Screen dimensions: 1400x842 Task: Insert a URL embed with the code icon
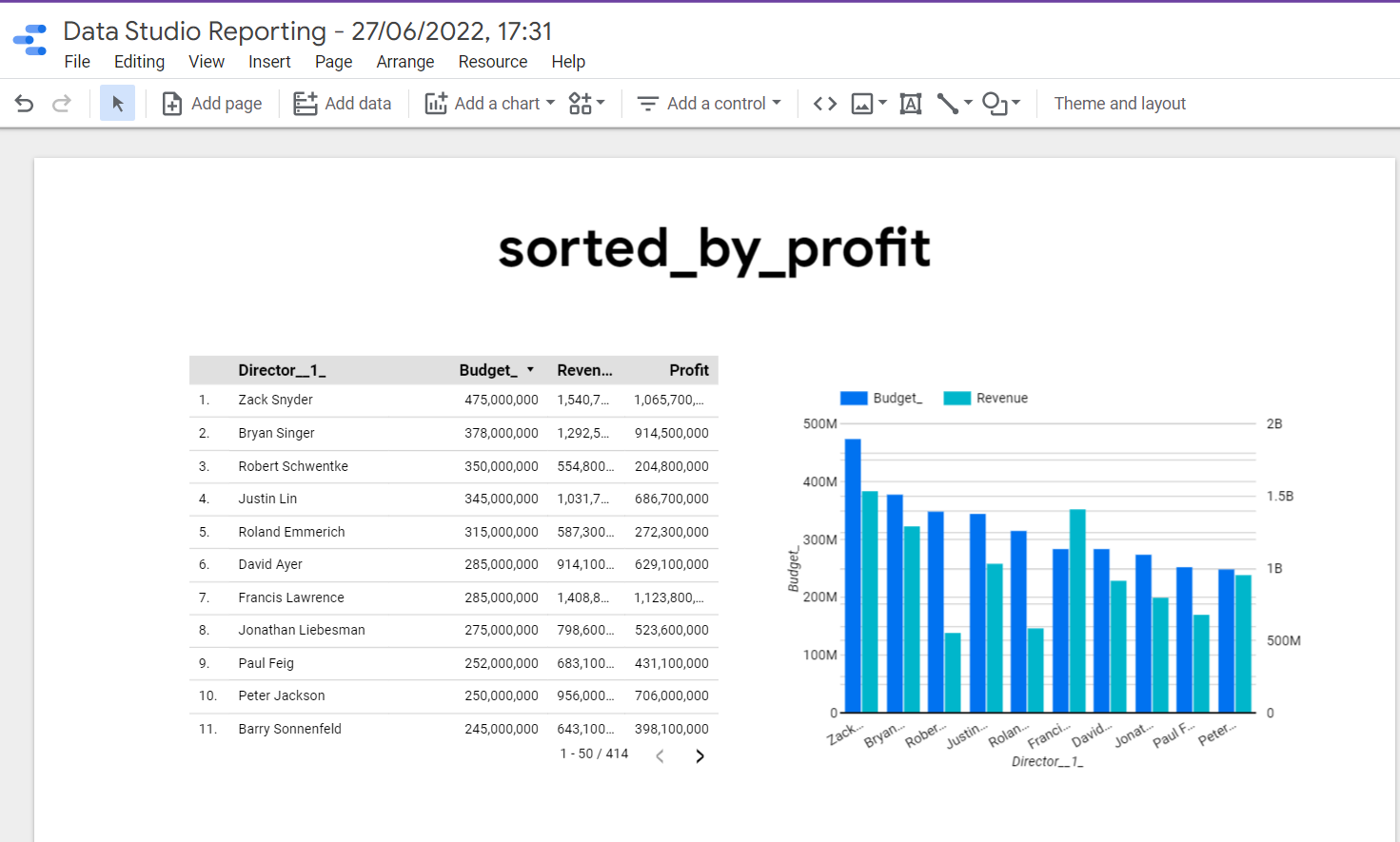[x=825, y=104]
